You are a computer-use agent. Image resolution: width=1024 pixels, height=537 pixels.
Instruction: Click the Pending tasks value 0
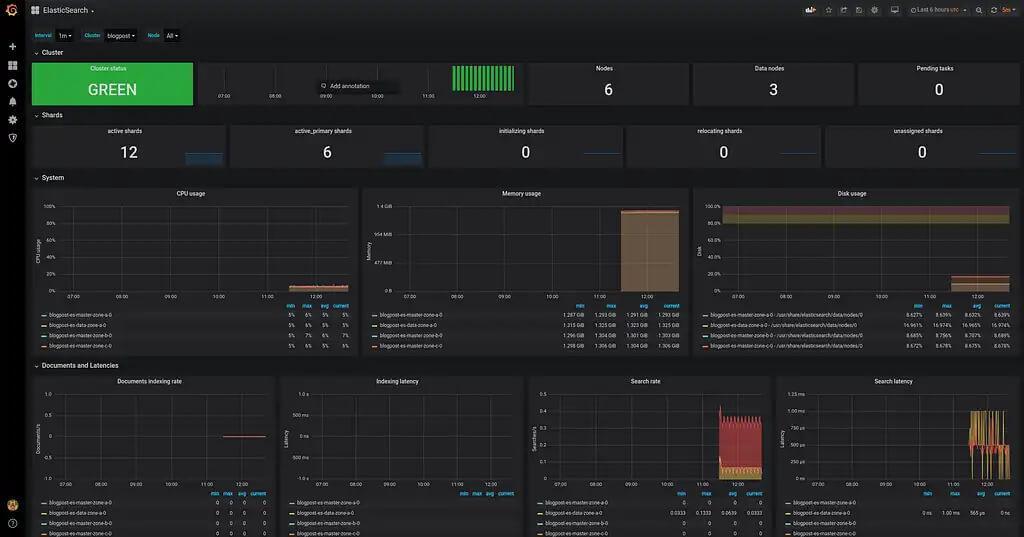coord(938,90)
